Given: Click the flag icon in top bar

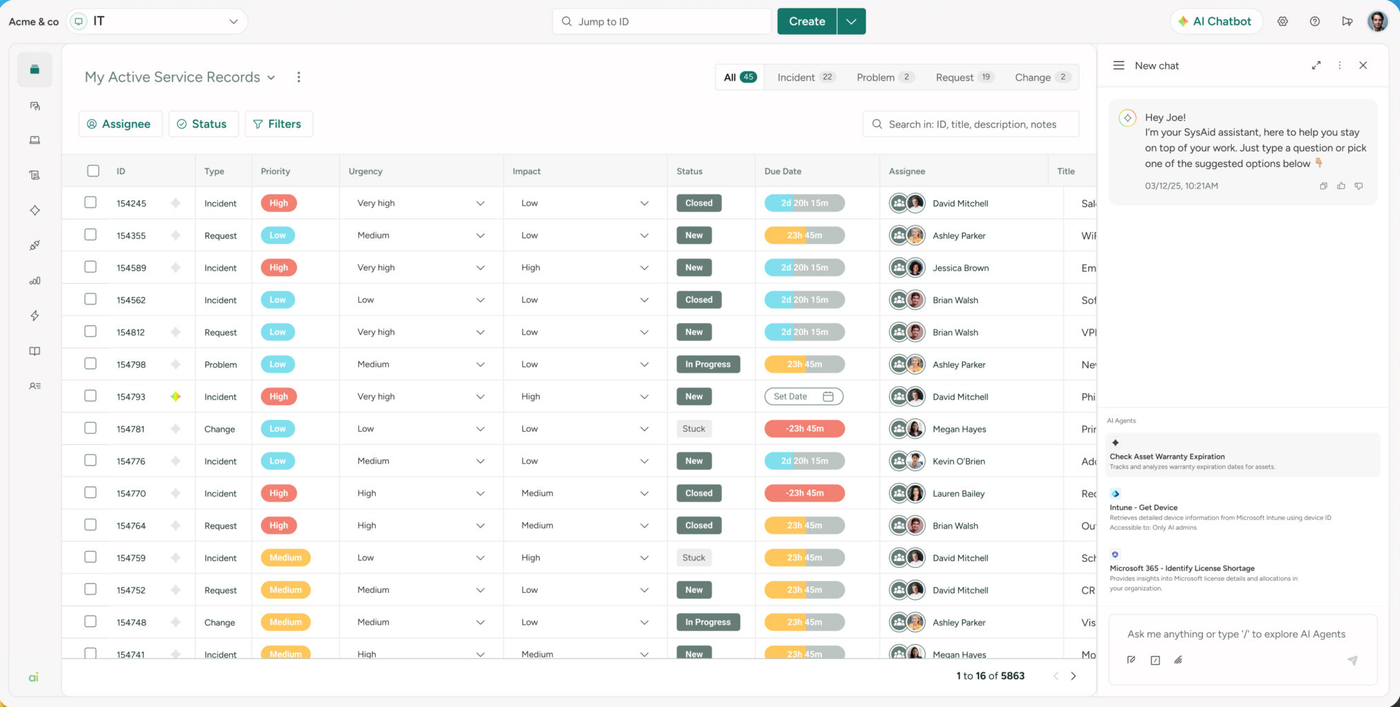Looking at the screenshot, I should tap(1347, 21).
